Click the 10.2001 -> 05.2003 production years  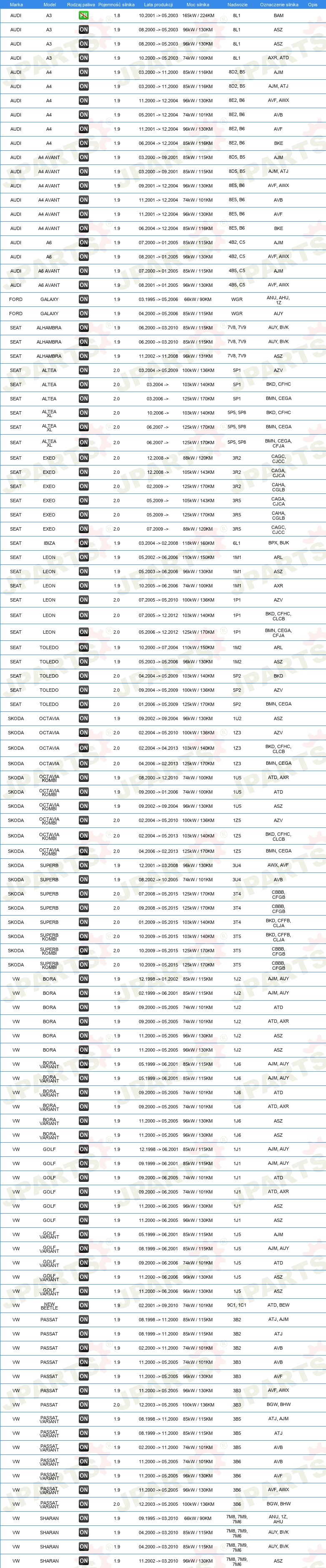click(158, 16)
